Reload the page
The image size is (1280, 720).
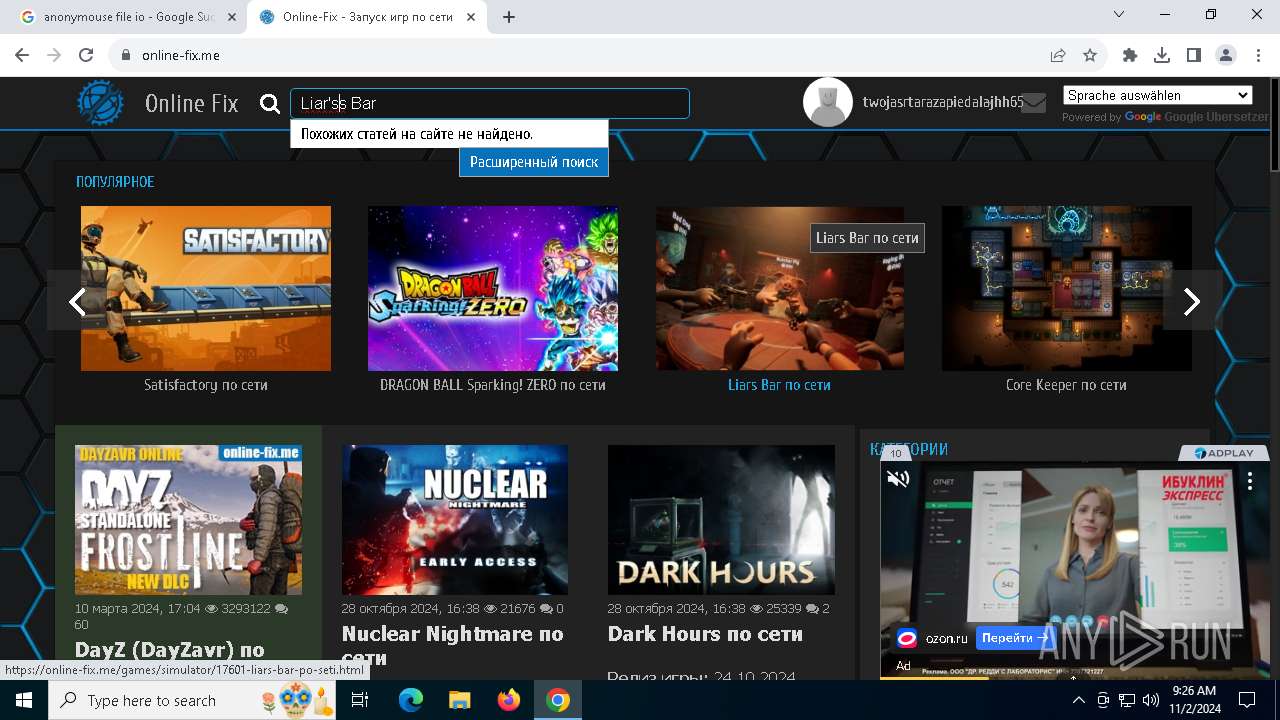86,56
